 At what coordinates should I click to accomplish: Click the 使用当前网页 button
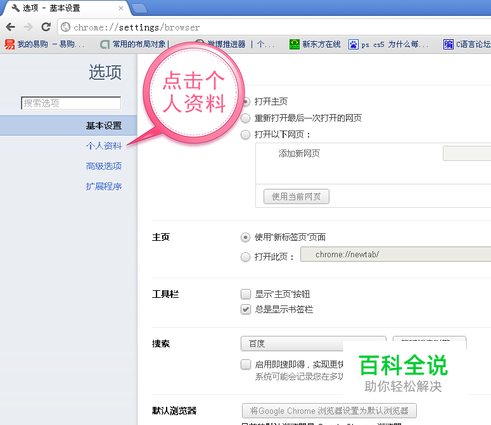(296, 197)
